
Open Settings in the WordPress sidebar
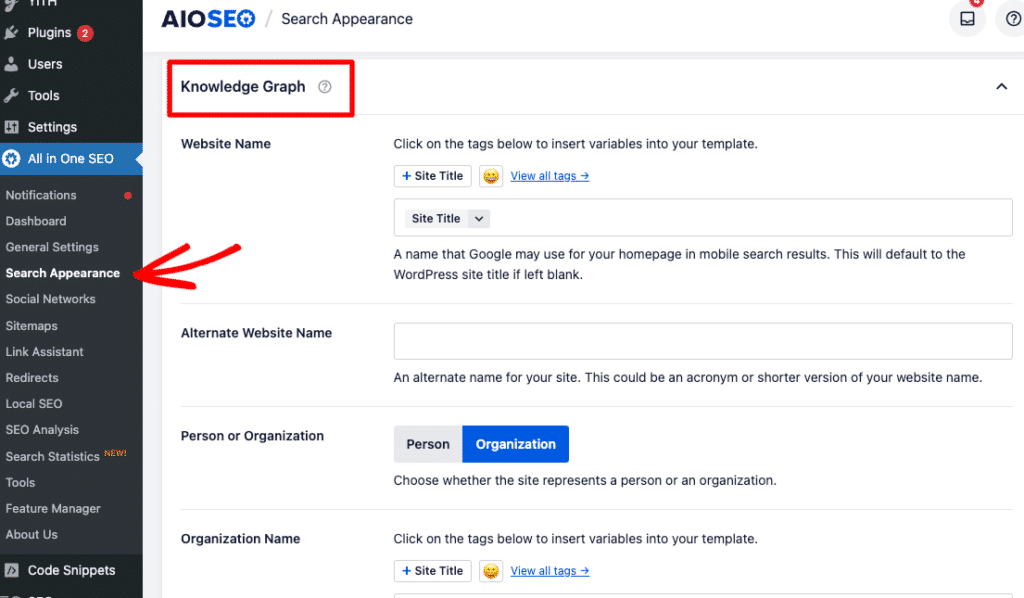coord(52,127)
